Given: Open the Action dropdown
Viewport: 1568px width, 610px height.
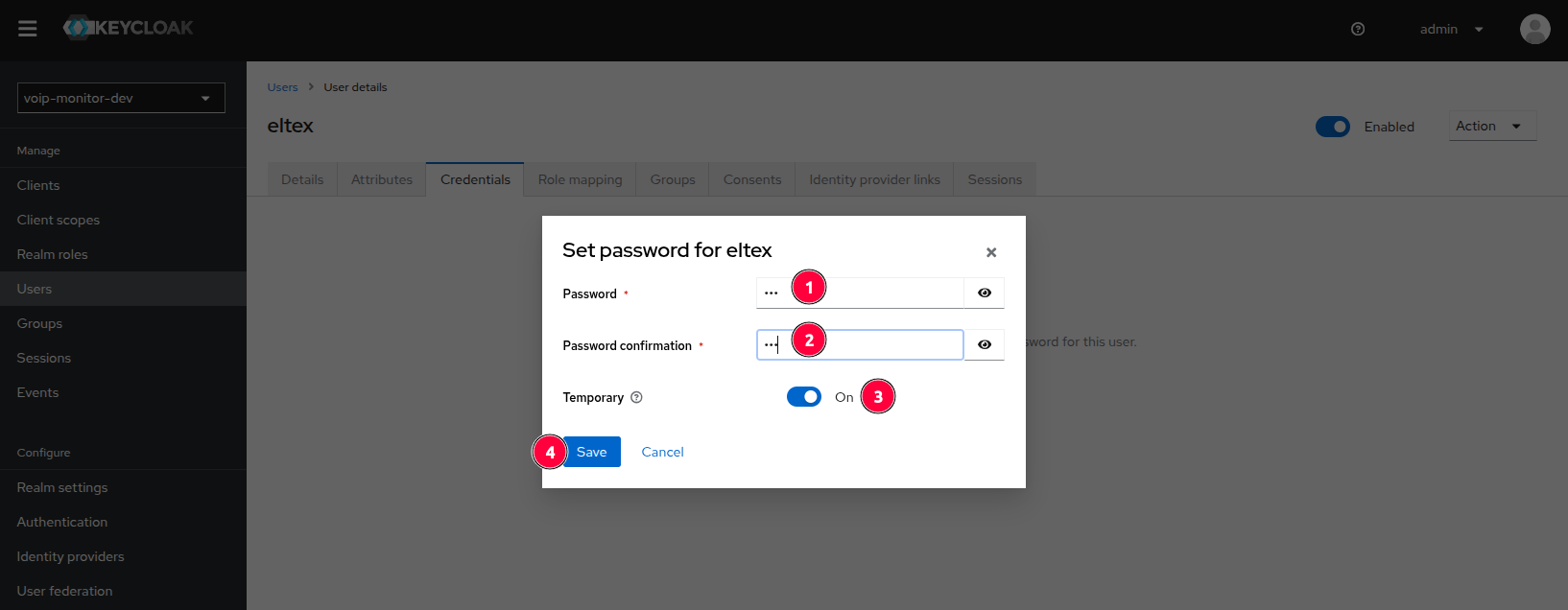Looking at the screenshot, I should coord(1491,126).
